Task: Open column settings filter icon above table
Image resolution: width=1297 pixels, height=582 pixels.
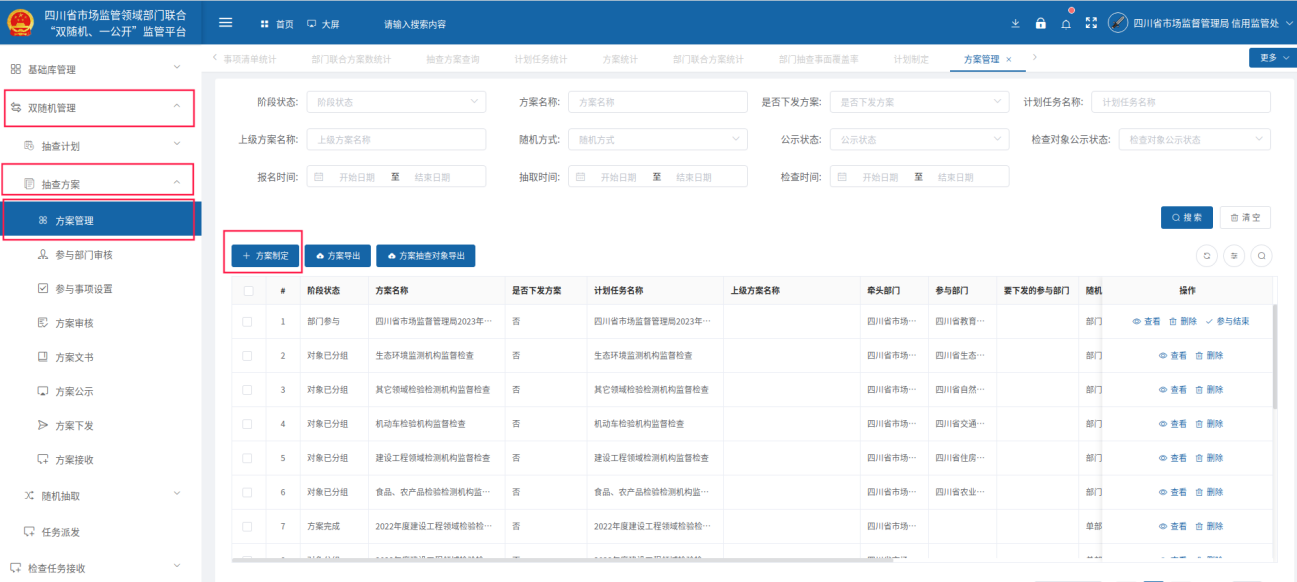Action: (x=1235, y=256)
